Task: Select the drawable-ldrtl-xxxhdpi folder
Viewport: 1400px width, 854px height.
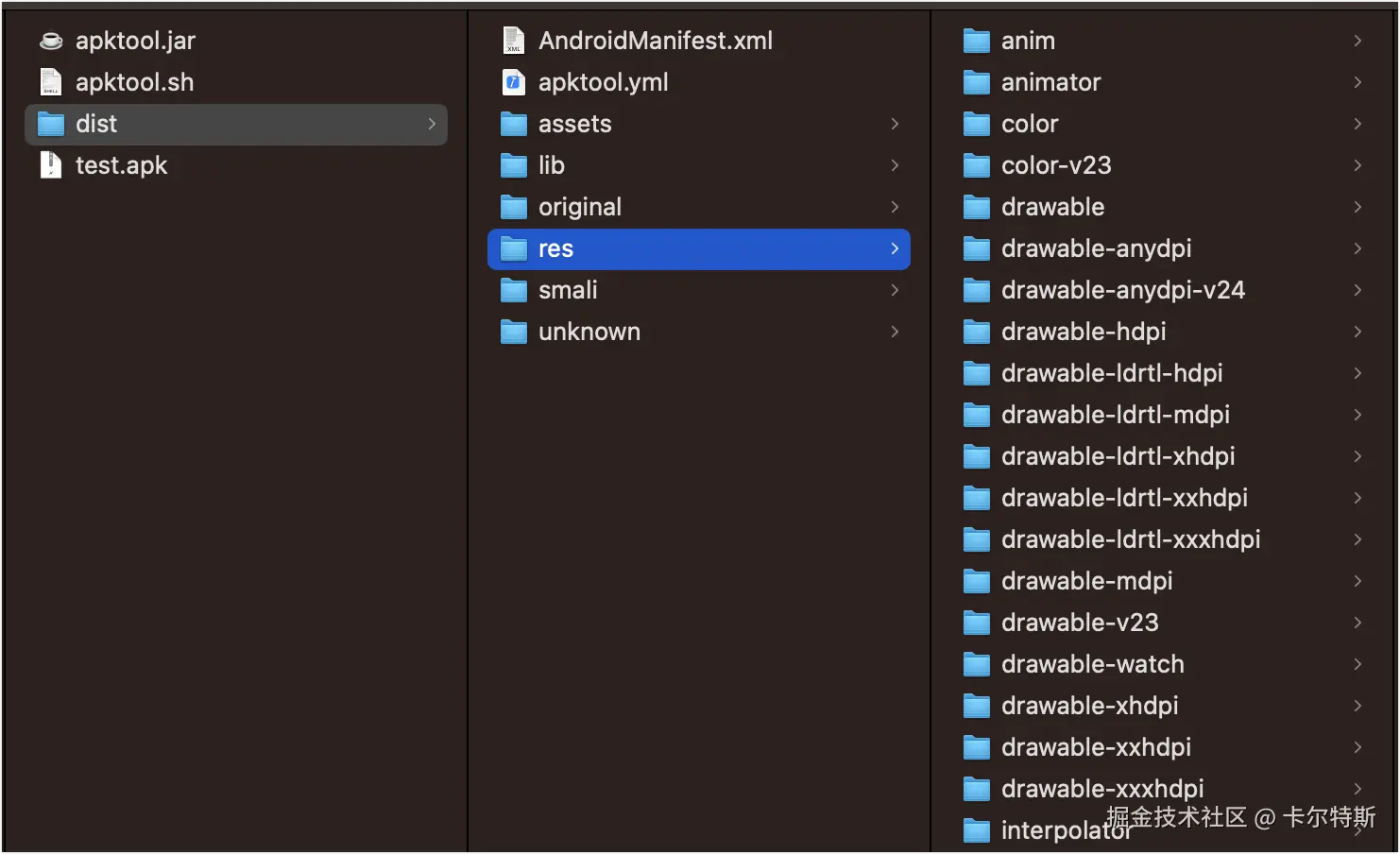Action: [1130, 539]
